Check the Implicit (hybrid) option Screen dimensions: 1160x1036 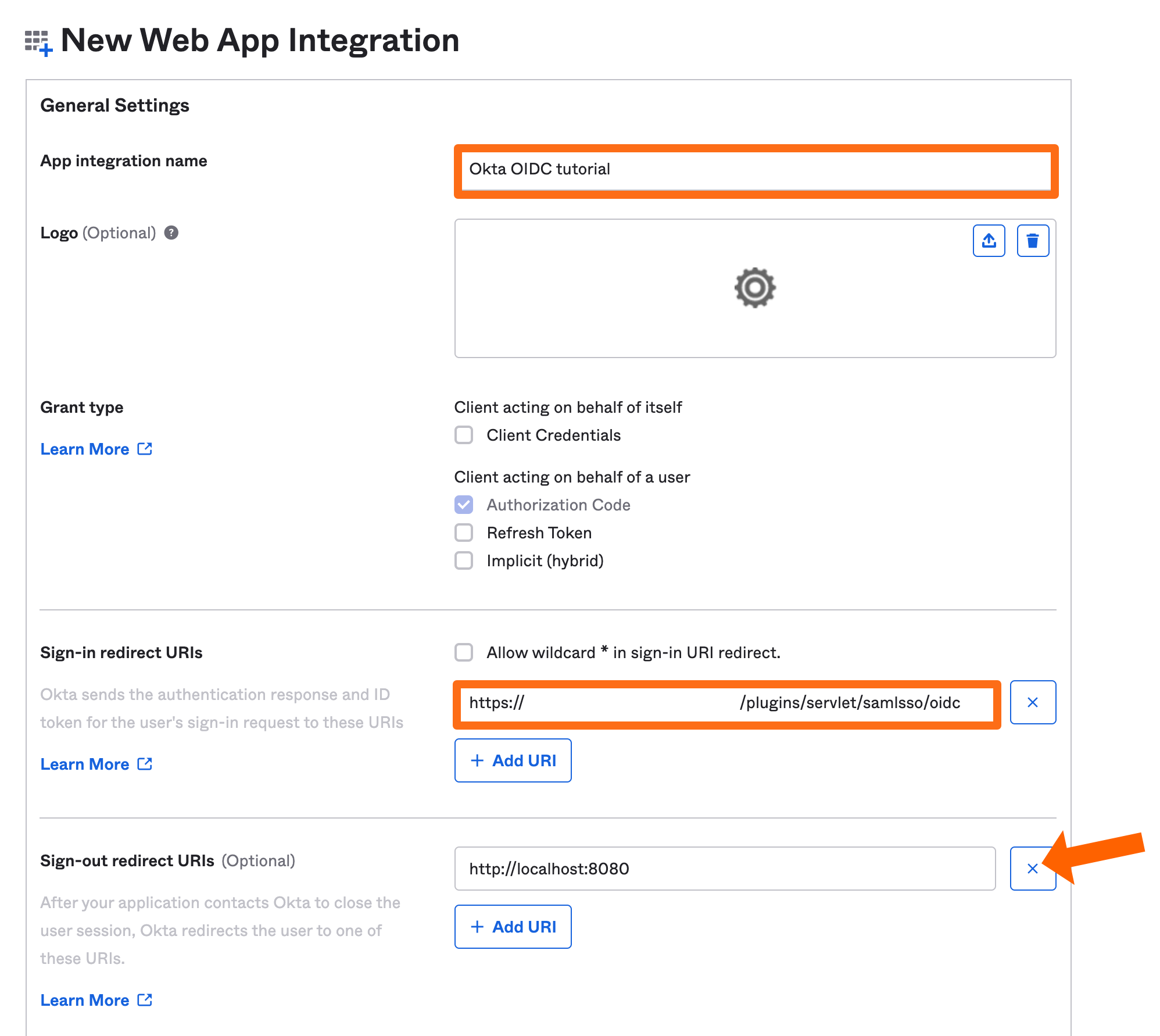click(464, 560)
